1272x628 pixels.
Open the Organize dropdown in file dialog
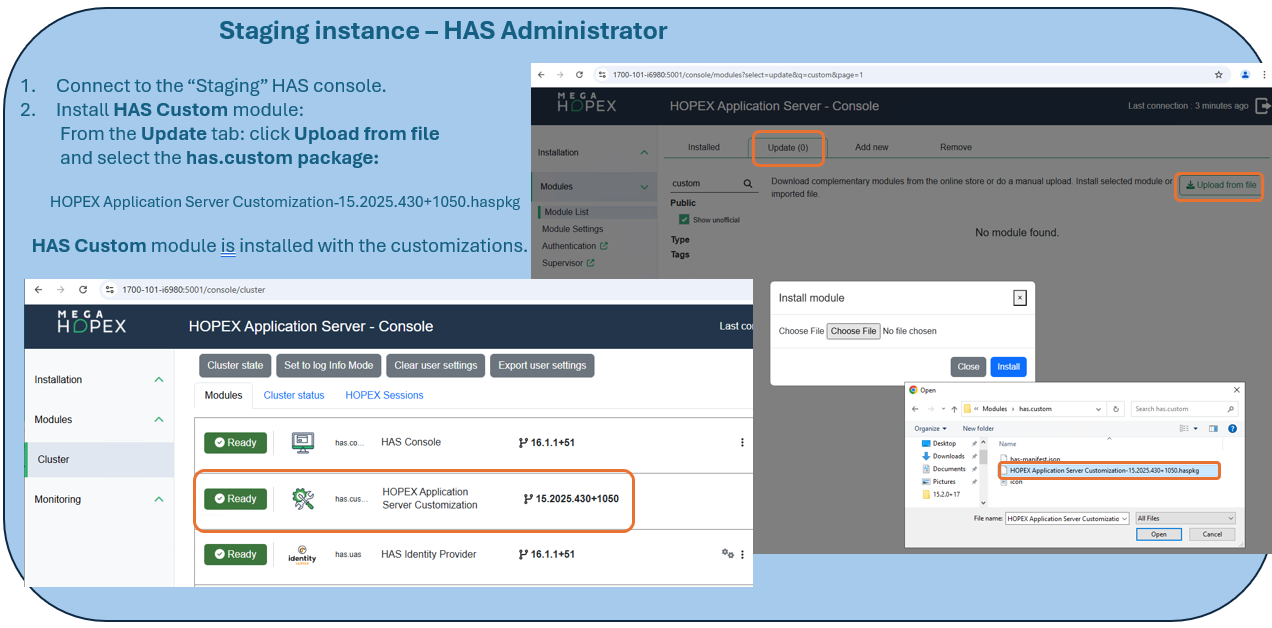coord(930,428)
